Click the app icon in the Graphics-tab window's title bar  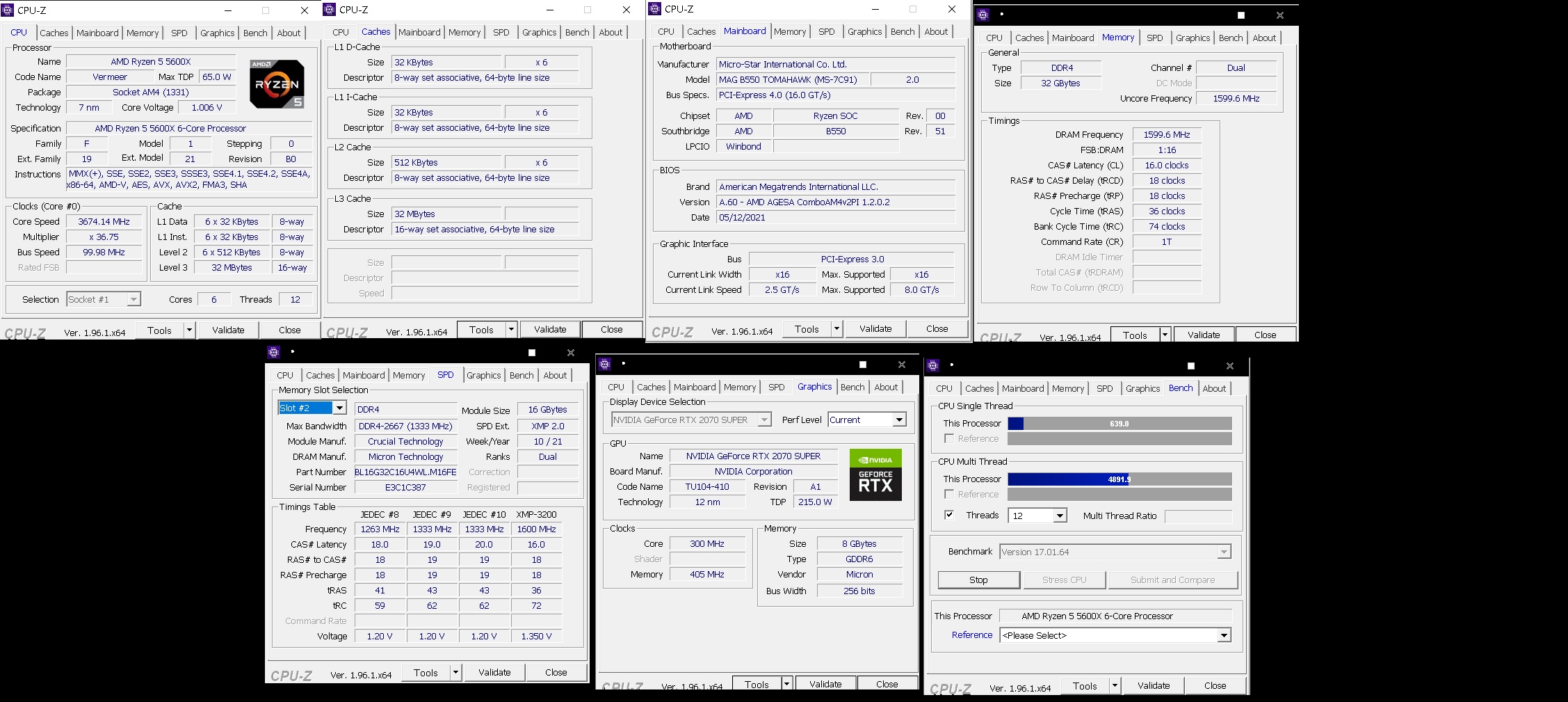[605, 364]
